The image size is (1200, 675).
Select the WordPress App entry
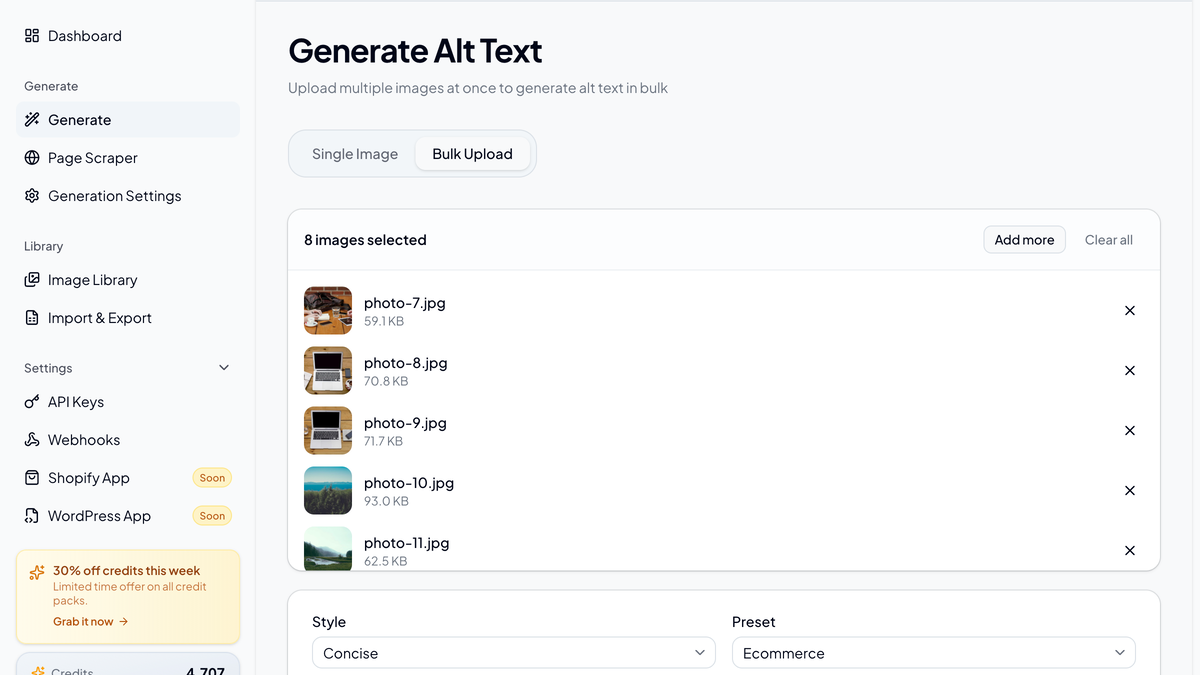[x=128, y=516]
